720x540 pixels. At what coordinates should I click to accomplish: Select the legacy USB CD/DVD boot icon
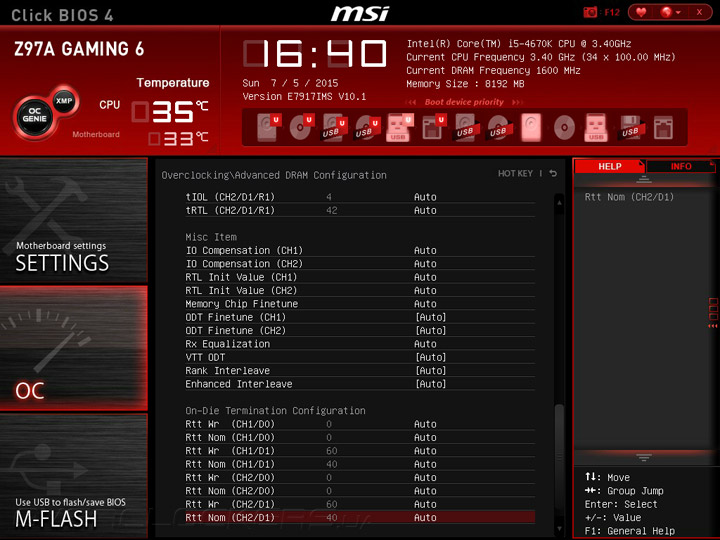pyautogui.click(x=499, y=127)
